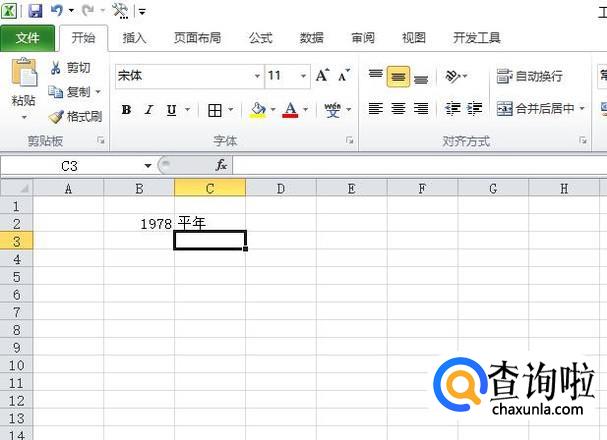Click the Decrease Font Size icon
Viewport: 607px width, 440px height.
(x=344, y=75)
